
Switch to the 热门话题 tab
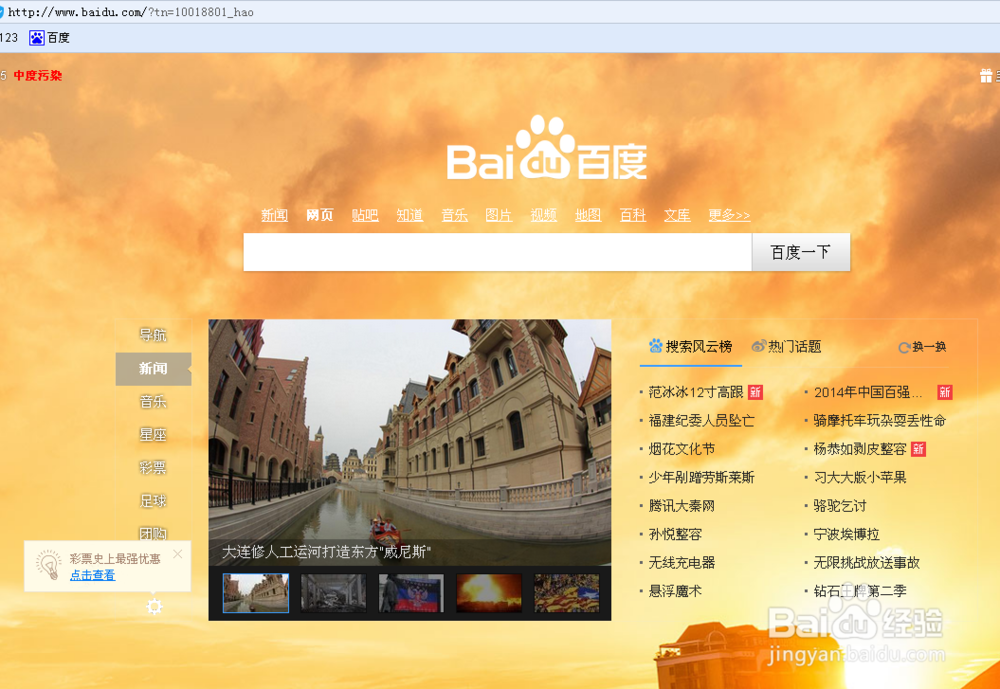coord(786,347)
